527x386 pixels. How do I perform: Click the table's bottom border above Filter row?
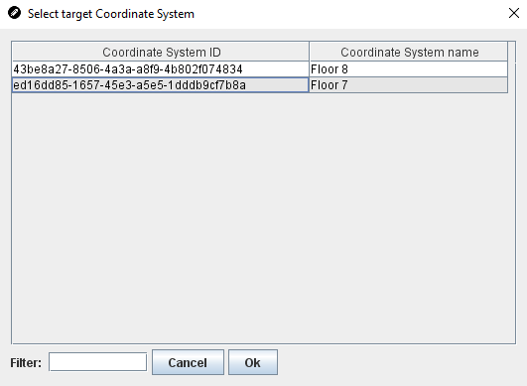[x=264, y=343]
